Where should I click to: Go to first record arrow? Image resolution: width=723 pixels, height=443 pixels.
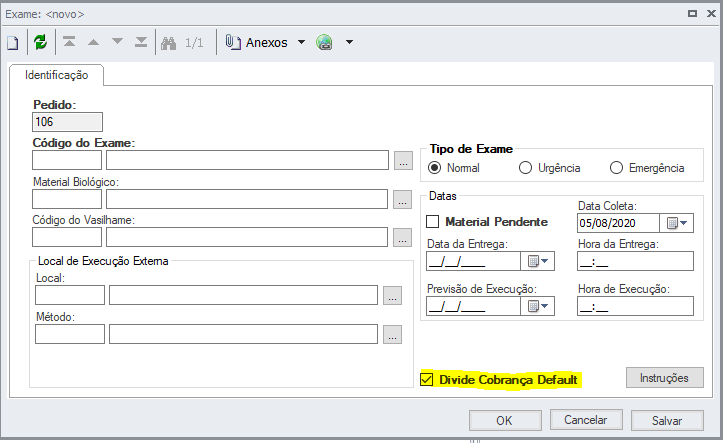tap(69, 43)
